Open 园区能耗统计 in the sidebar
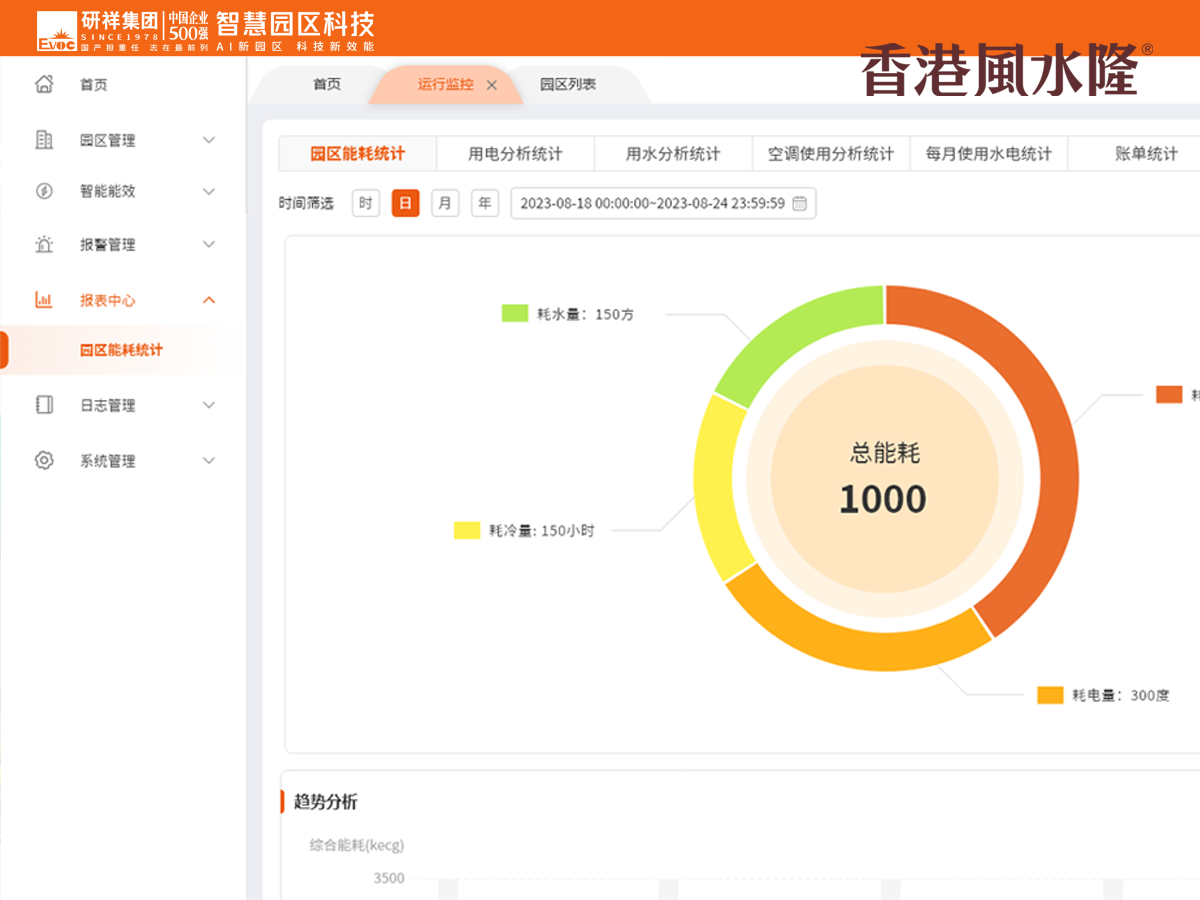Viewport: 1200px width, 900px height. 121,350
